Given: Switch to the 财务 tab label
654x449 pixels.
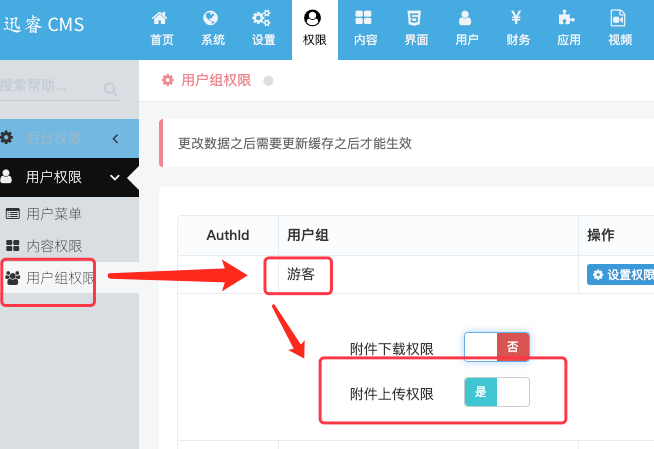Looking at the screenshot, I should [x=518, y=40].
